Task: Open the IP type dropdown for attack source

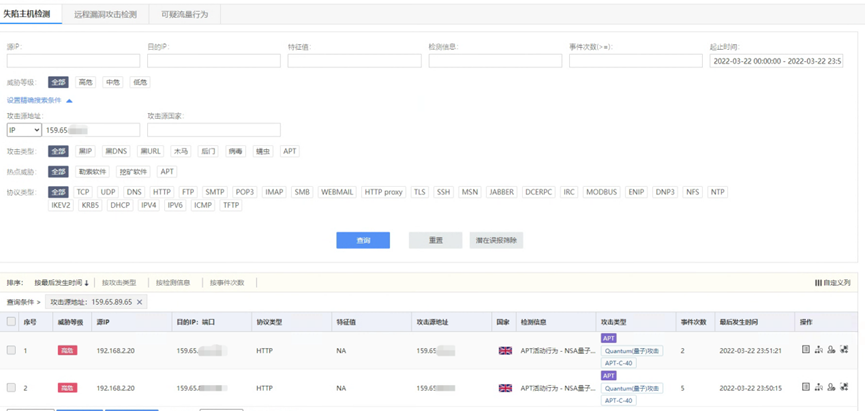Action: 24,130
